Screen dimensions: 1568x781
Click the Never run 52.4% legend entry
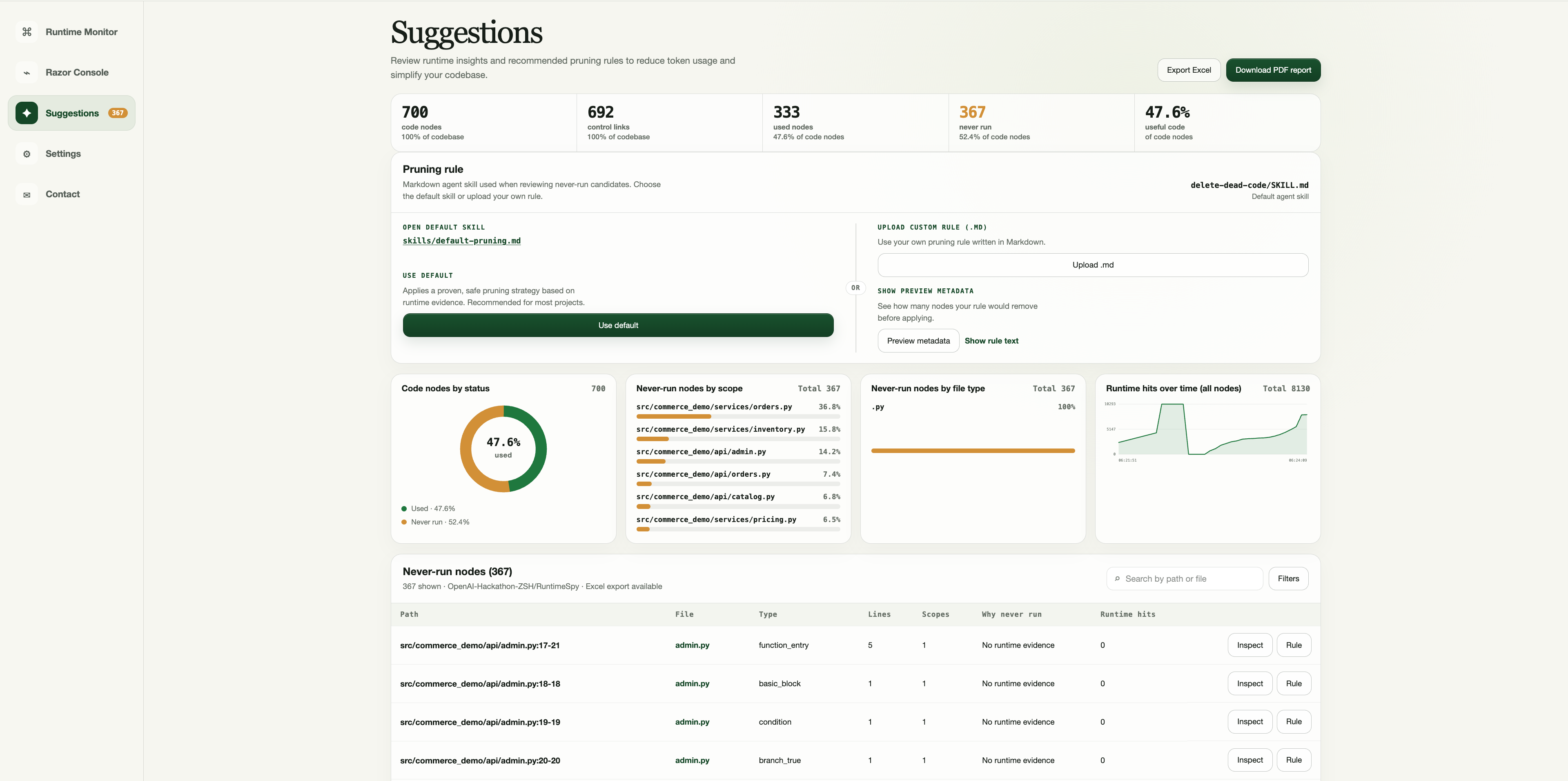pos(435,522)
